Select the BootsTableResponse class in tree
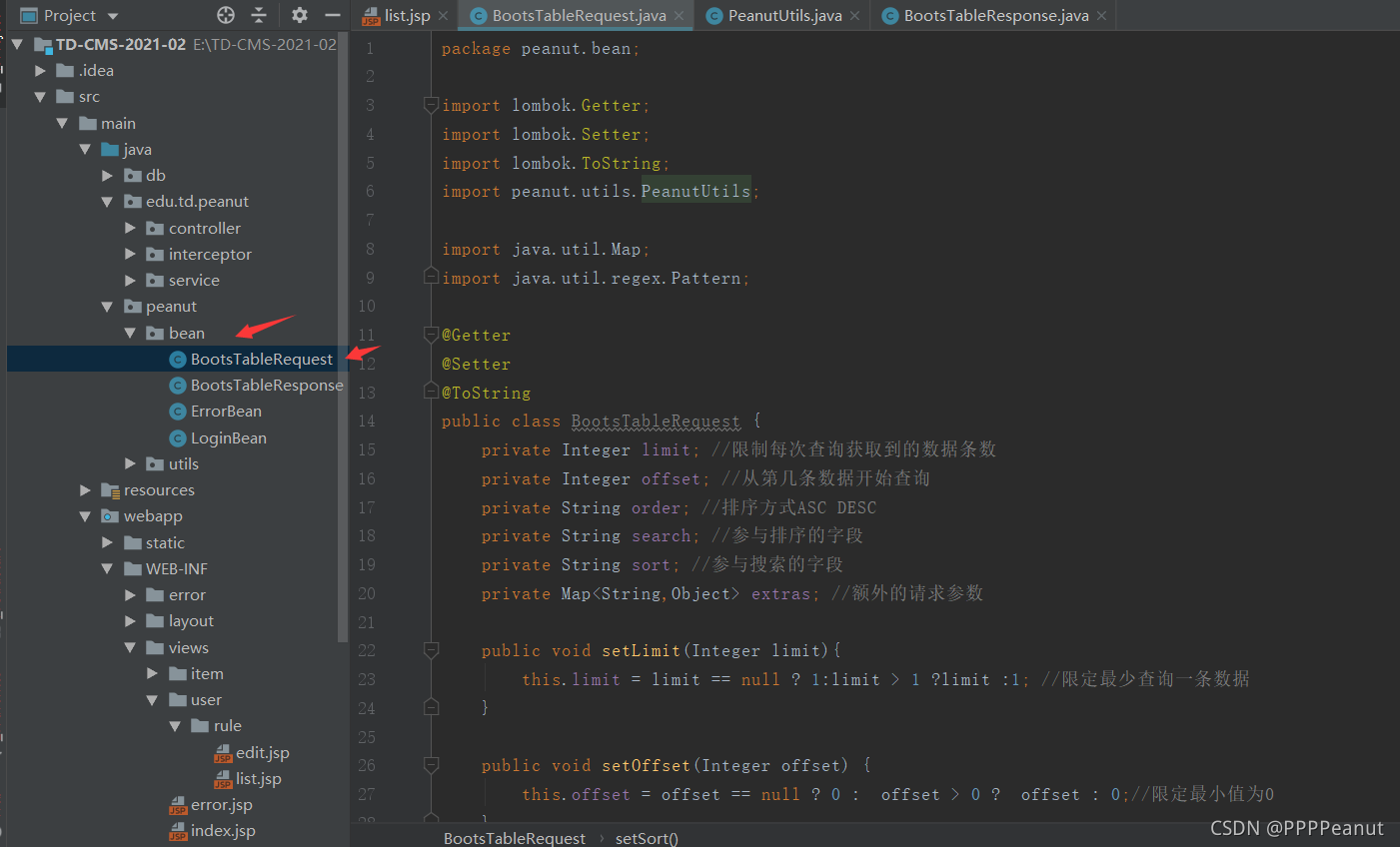Image resolution: width=1400 pixels, height=847 pixels. [x=267, y=386]
